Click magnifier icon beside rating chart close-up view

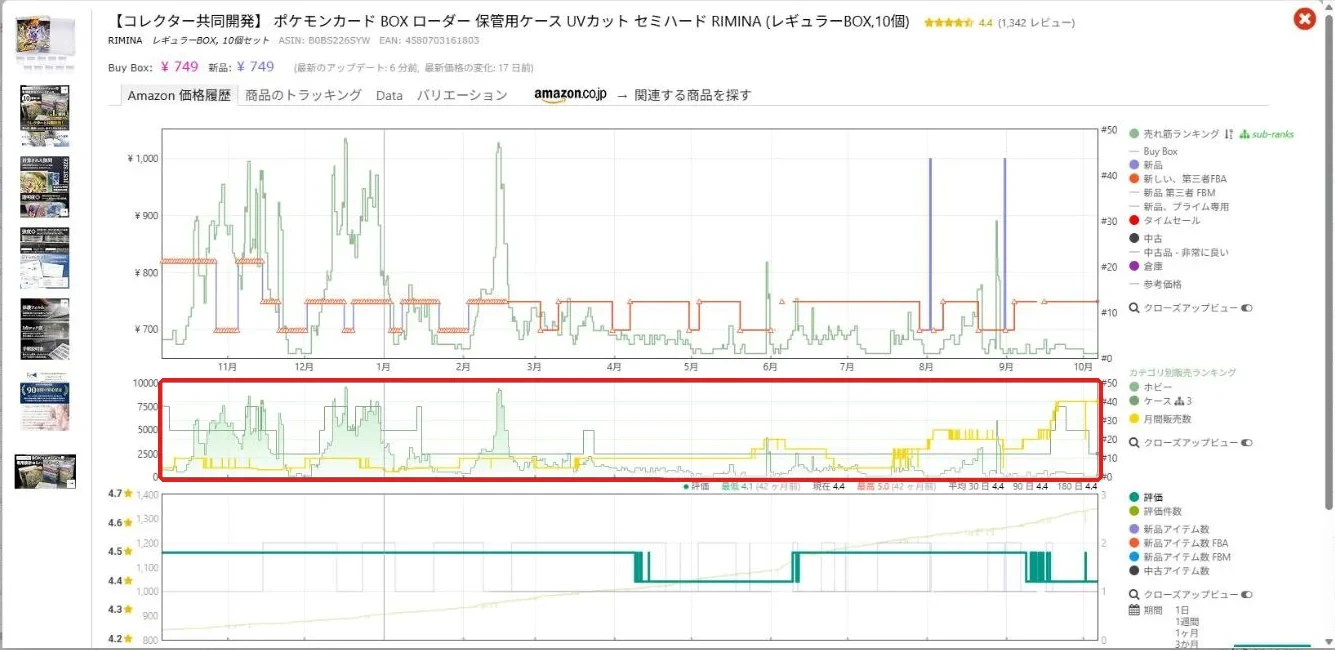[1134, 594]
